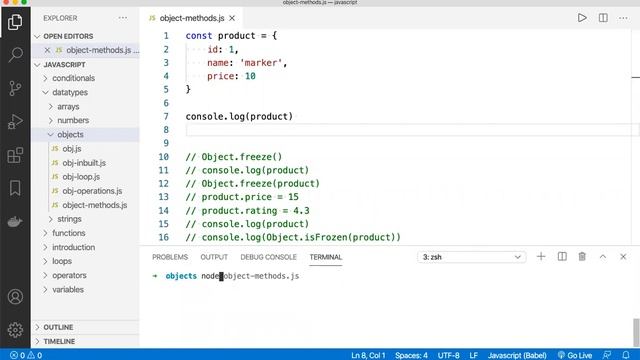Create a new terminal with plus icon
The height and width of the screenshot is (360, 640).
point(541,257)
